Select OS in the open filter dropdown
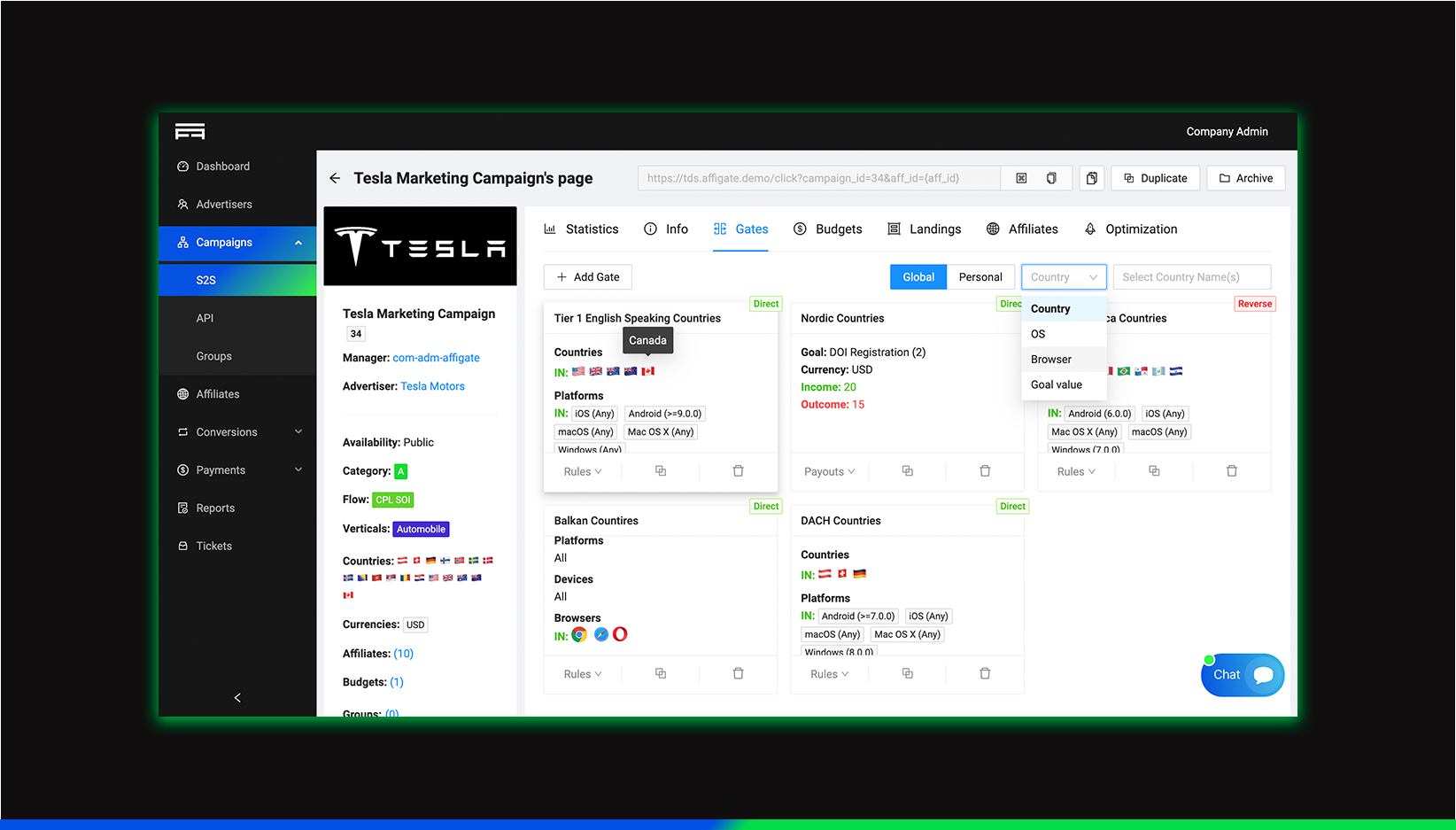Viewport: 1456px width, 830px height. [1037, 334]
